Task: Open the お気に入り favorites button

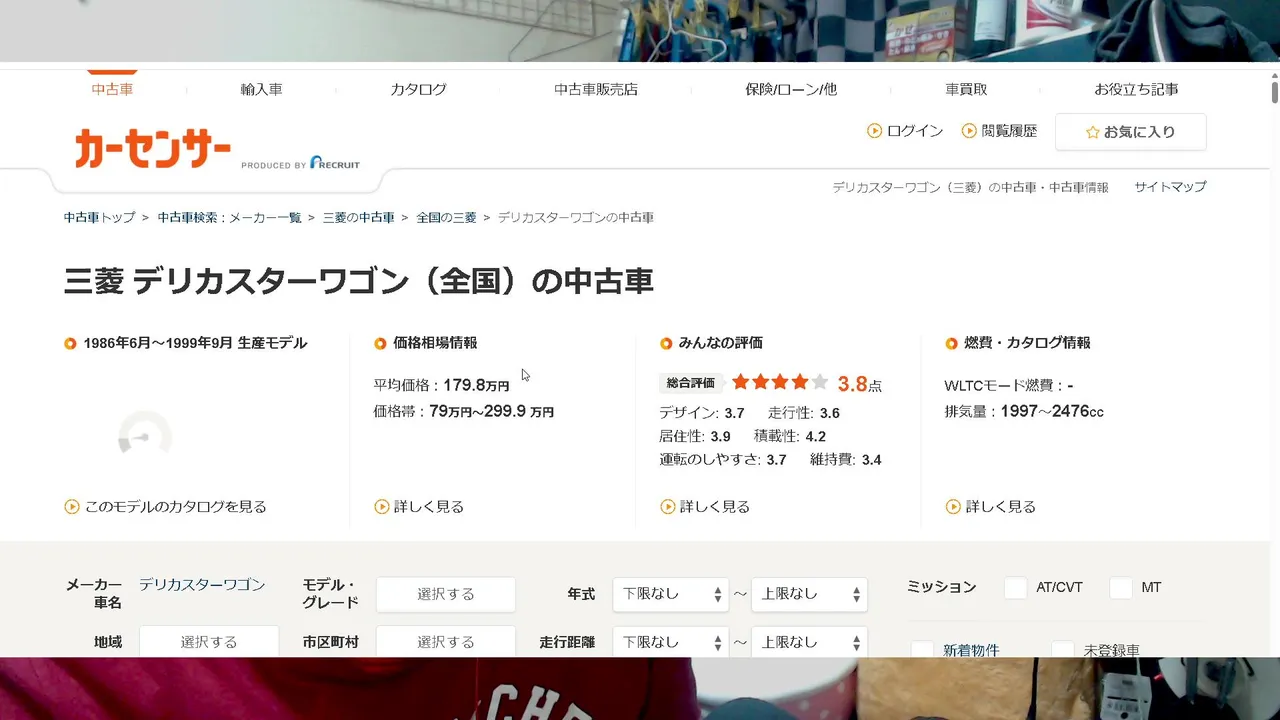Action: (1130, 132)
